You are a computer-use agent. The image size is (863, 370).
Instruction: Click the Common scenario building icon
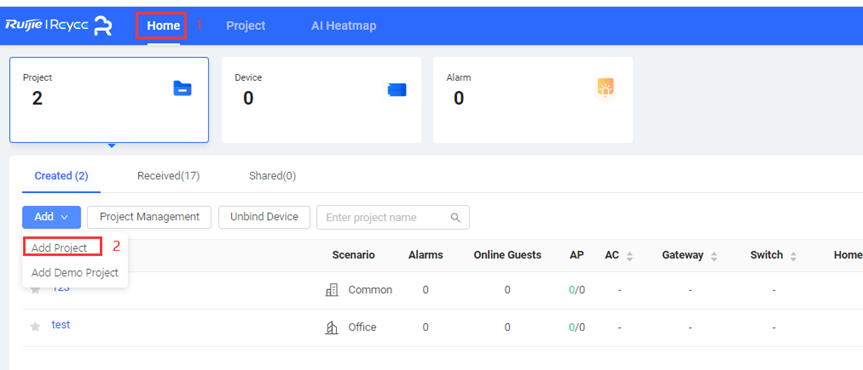click(332, 290)
